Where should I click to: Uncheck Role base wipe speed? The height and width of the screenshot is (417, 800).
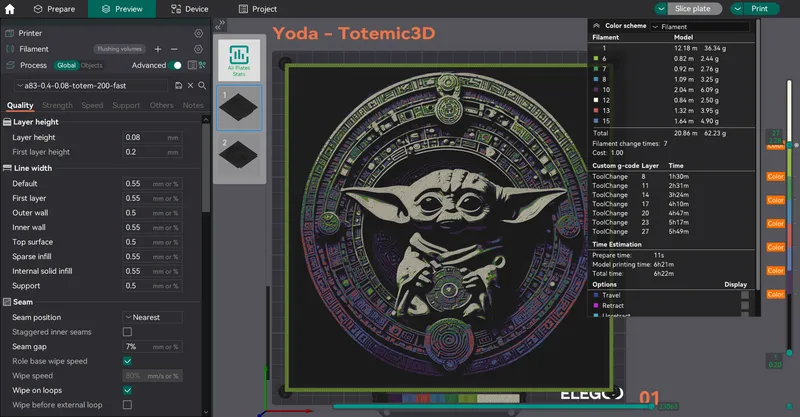[128, 361]
